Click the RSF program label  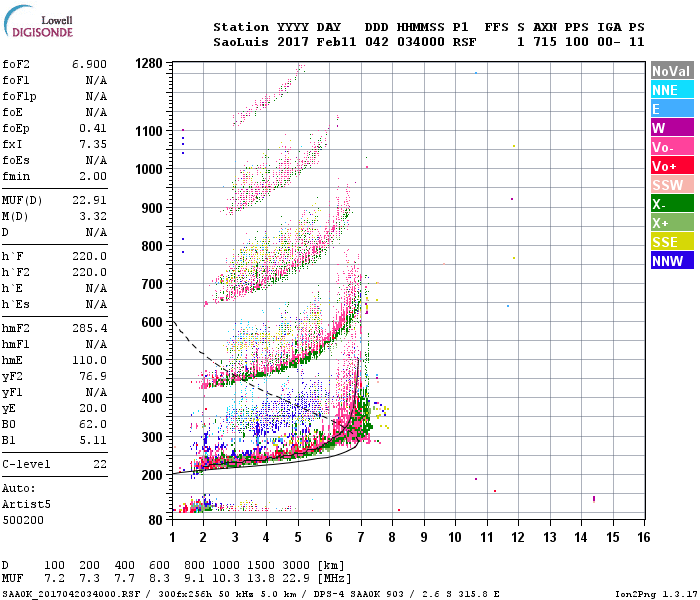click(464, 42)
